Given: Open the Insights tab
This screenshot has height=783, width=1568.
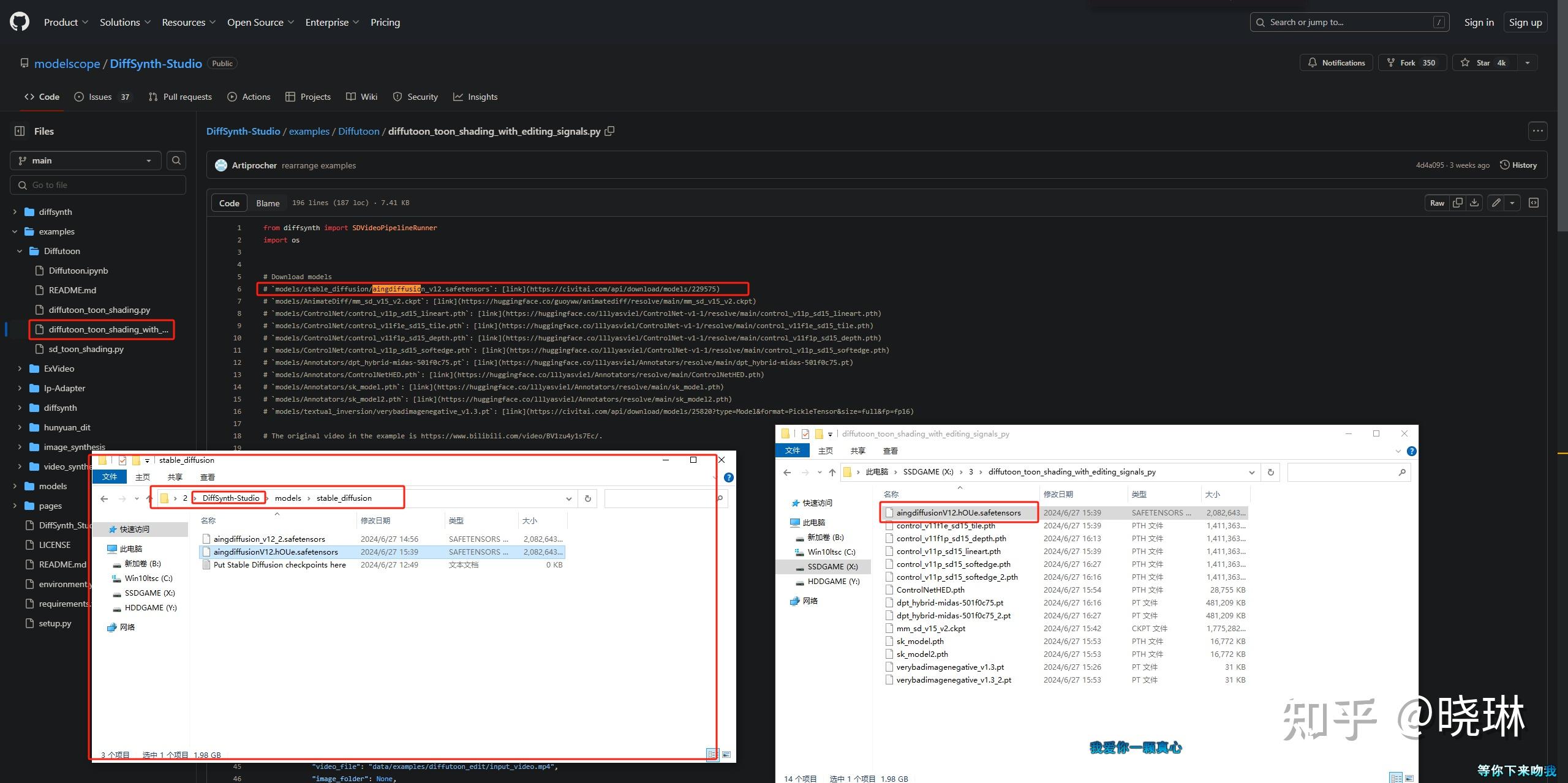Looking at the screenshot, I should tap(475, 97).
